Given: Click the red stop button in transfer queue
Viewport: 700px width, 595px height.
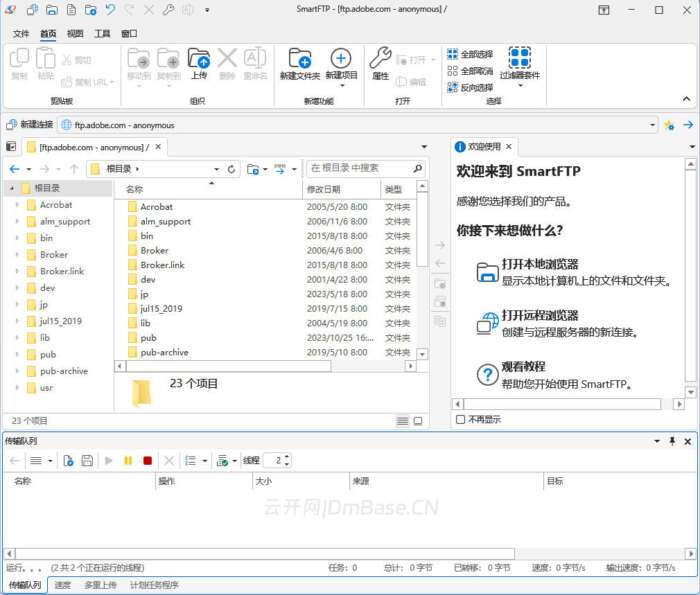Looking at the screenshot, I should pos(147,461).
